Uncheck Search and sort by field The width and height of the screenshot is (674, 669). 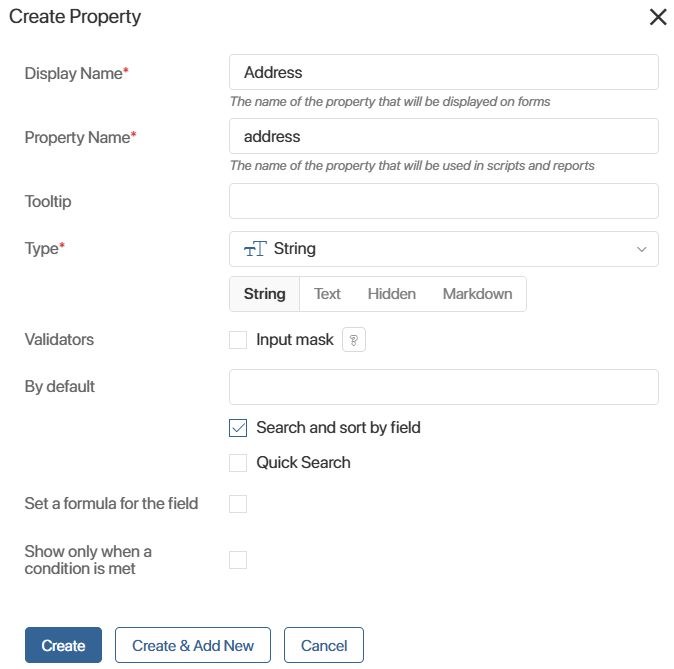238,428
